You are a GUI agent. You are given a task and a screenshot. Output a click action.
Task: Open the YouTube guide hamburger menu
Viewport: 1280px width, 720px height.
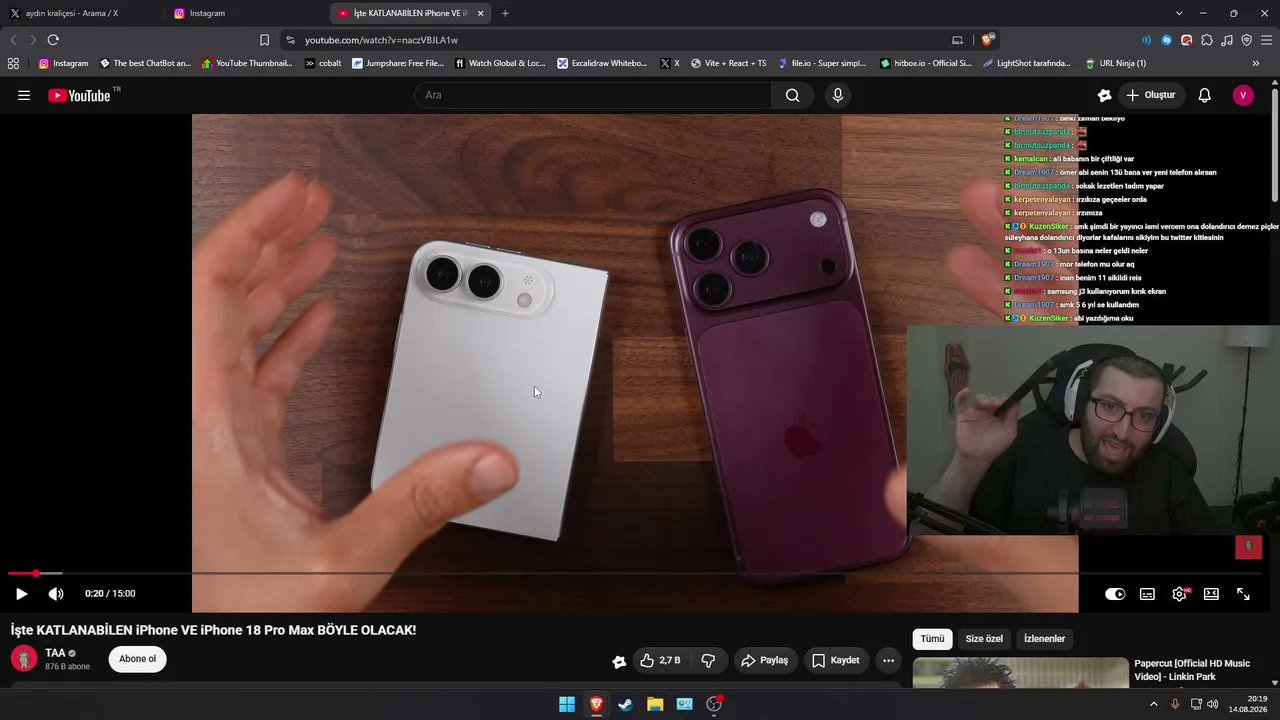point(24,95)
